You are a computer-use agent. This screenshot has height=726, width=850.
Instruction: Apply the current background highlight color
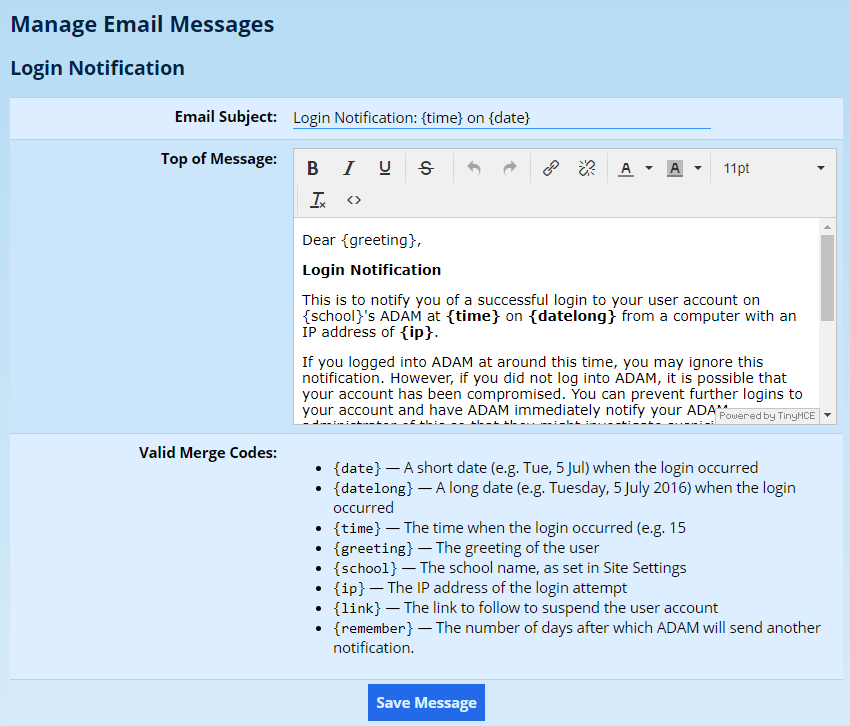click(x=675, y=168)
